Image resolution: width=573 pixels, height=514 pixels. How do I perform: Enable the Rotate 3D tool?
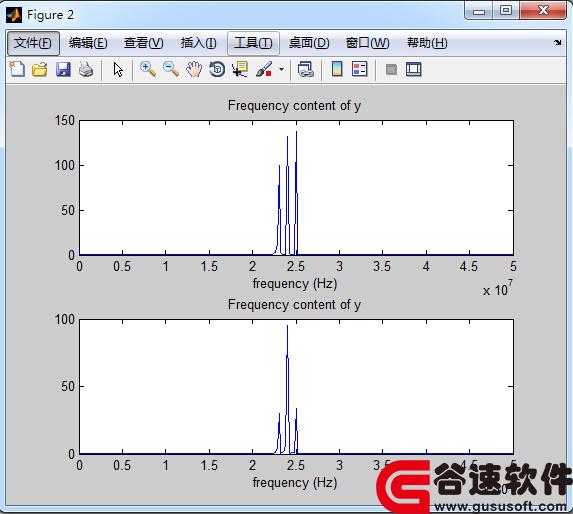217,69
